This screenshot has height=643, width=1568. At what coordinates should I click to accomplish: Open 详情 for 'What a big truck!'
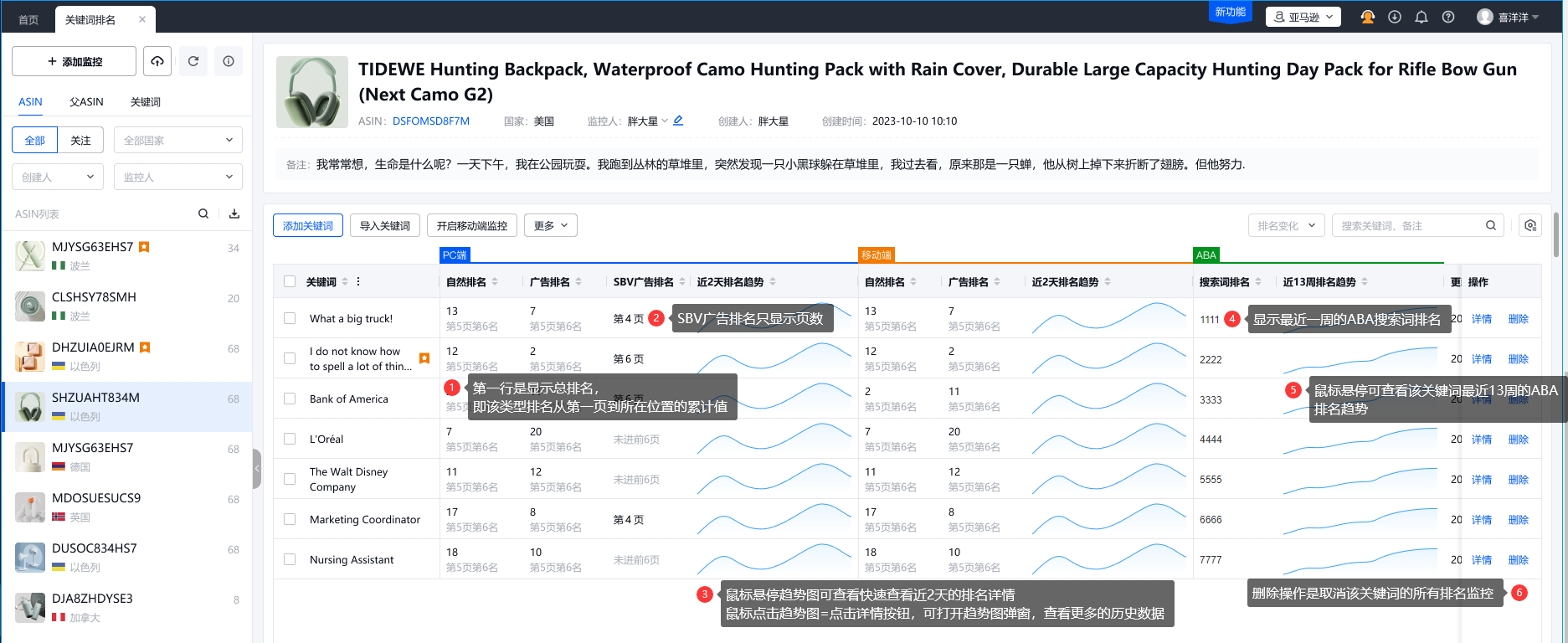[1482, 318]
